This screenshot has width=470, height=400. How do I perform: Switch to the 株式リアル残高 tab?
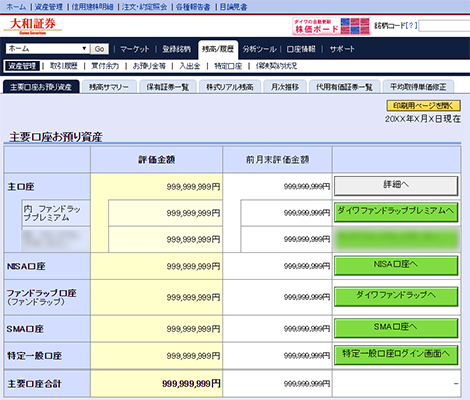click(x=230, y=87)
